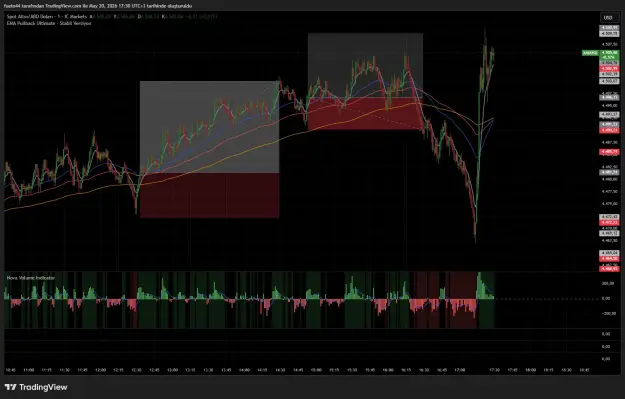Click the 13:00 time axis label
This screenshot has height=399, width=625.
(x=172, y=370)
